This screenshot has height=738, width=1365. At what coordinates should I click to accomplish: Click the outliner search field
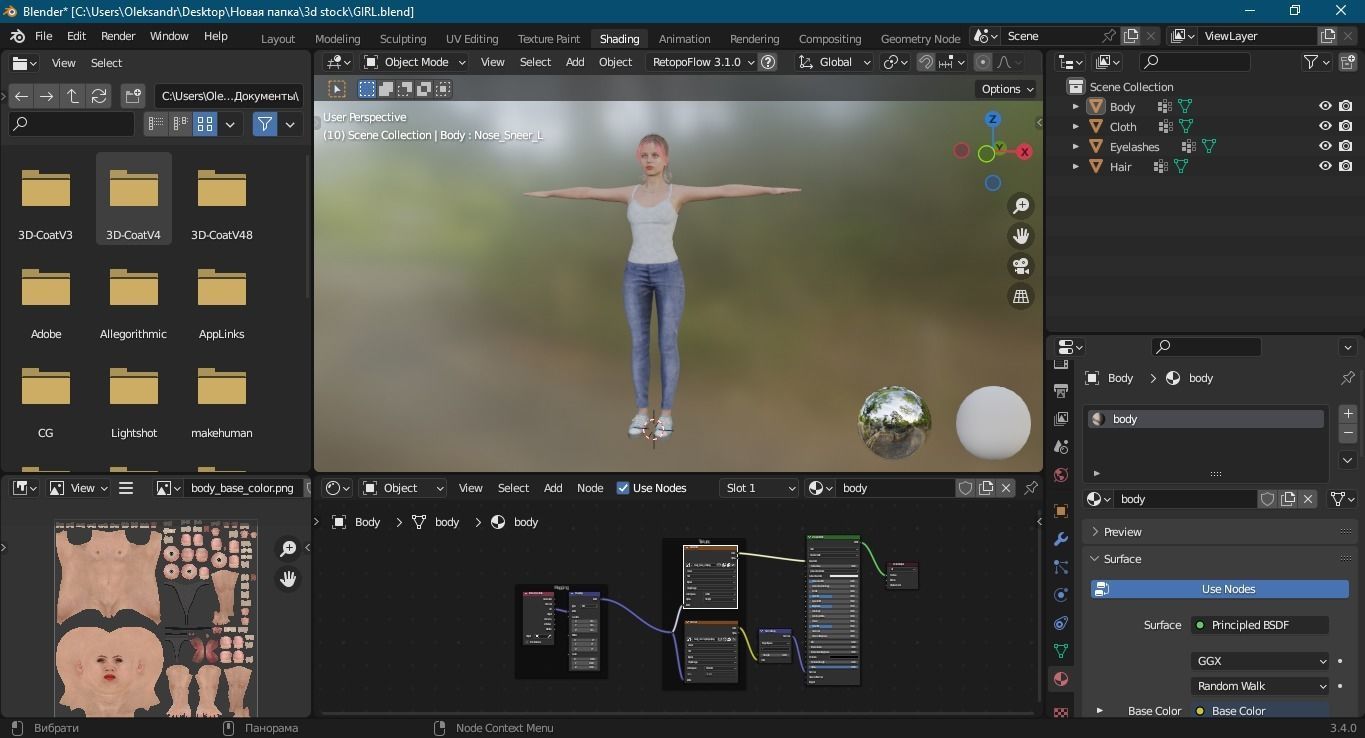[x=1195, y=62]
